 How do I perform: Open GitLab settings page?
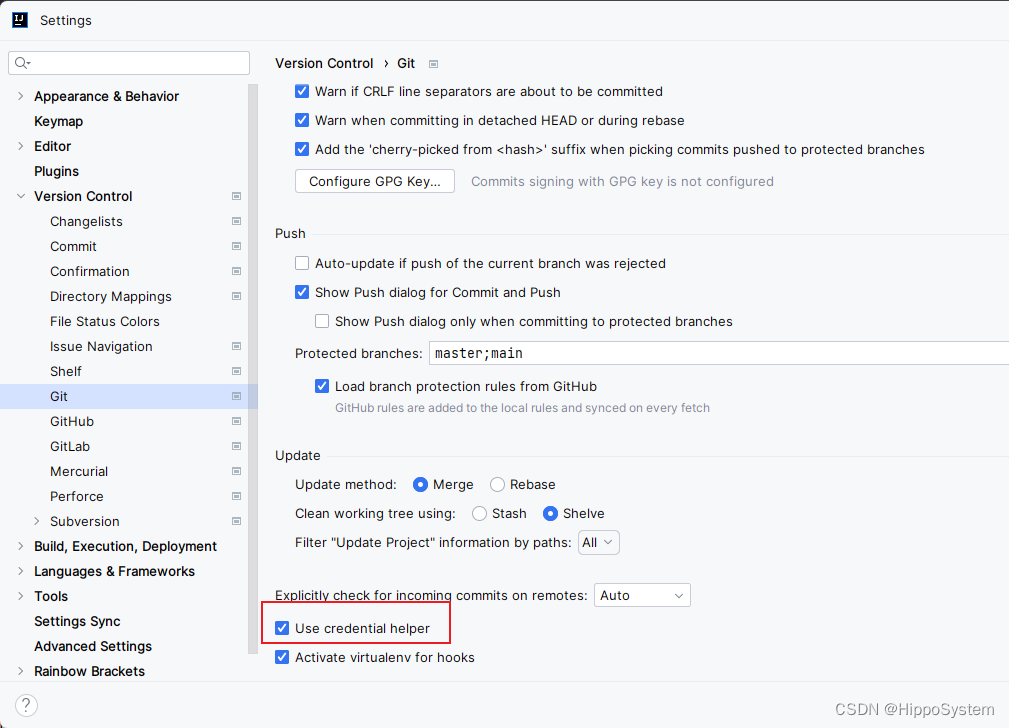coord(70,446)
